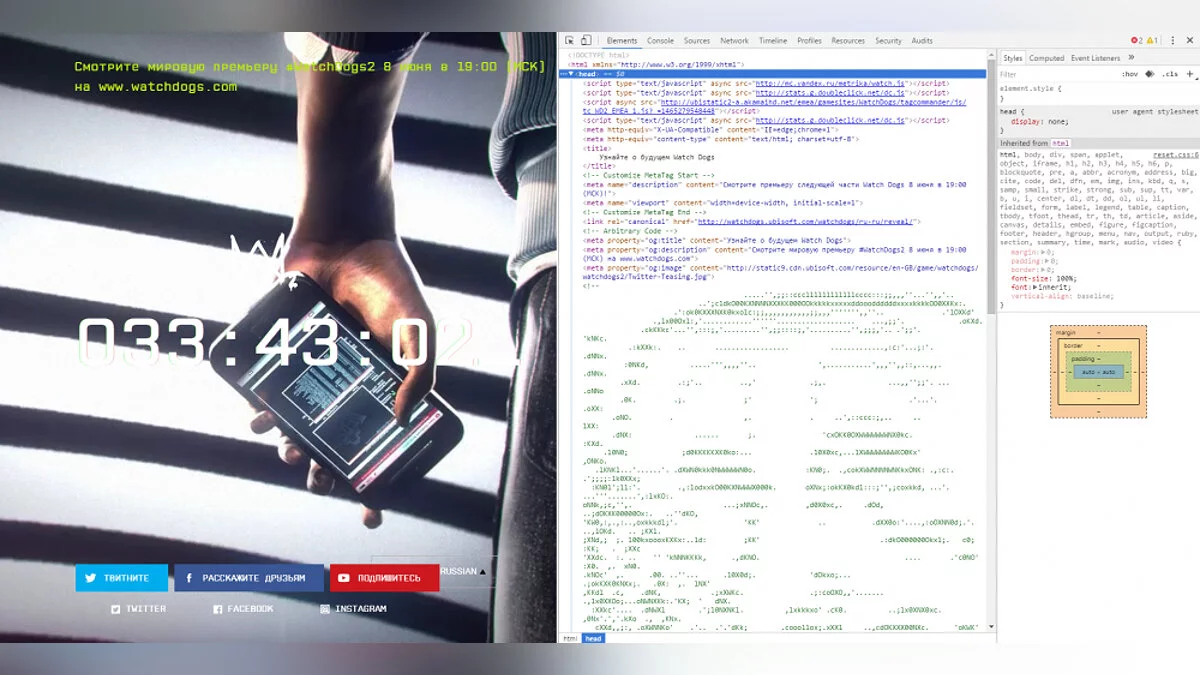
Task: Open the Network tab
Action: pyautogui.click(x=734, y=41)
